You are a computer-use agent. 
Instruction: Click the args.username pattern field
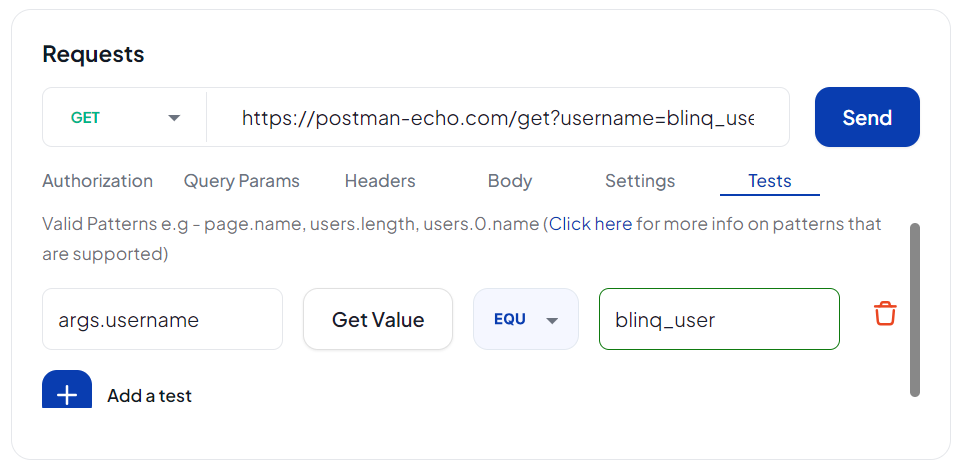pos(162,320)
